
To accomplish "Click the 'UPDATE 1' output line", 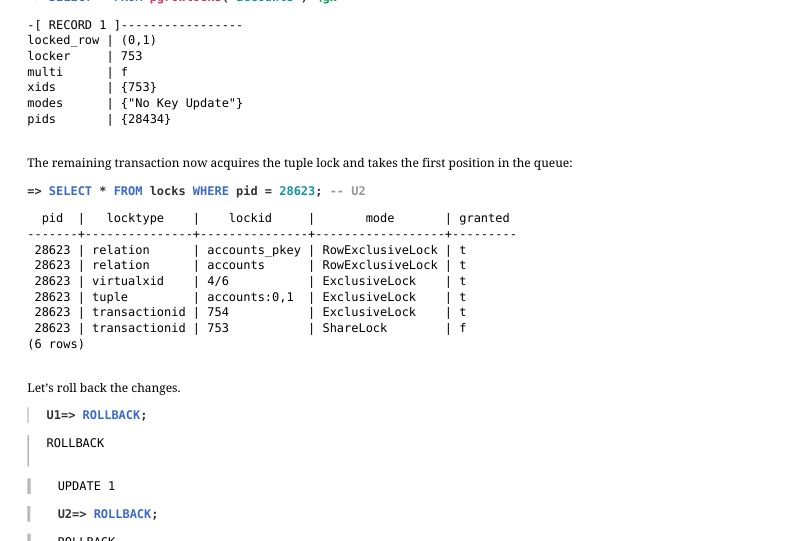I will pyautogui.click(x=86, y=486).
